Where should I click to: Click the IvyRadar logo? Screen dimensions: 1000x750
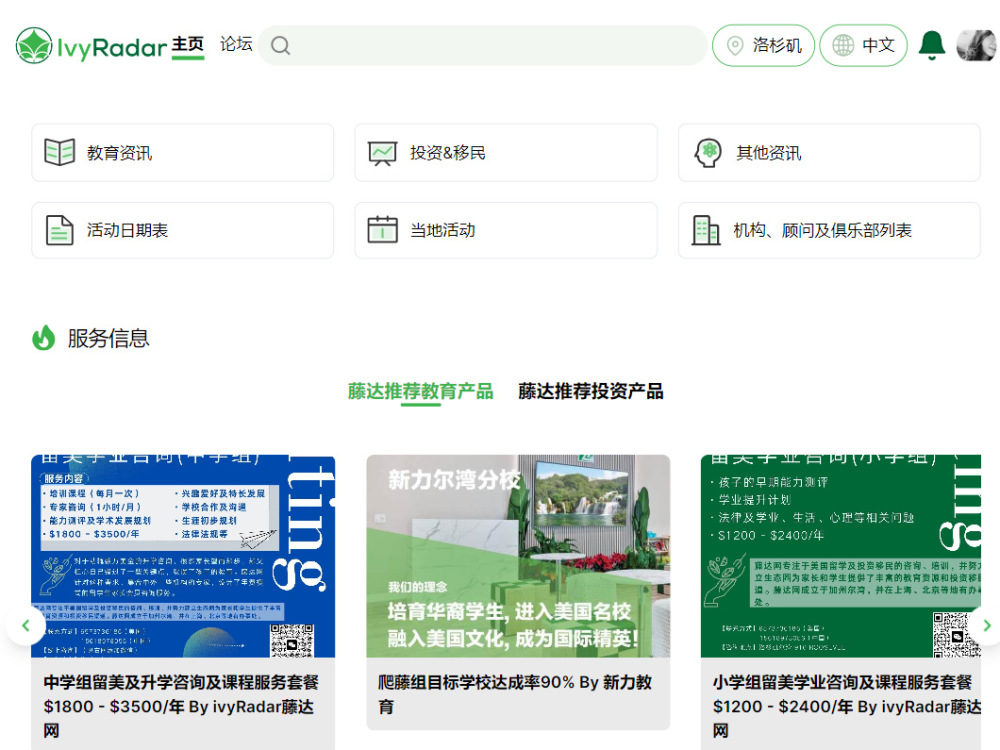(91, 45)
